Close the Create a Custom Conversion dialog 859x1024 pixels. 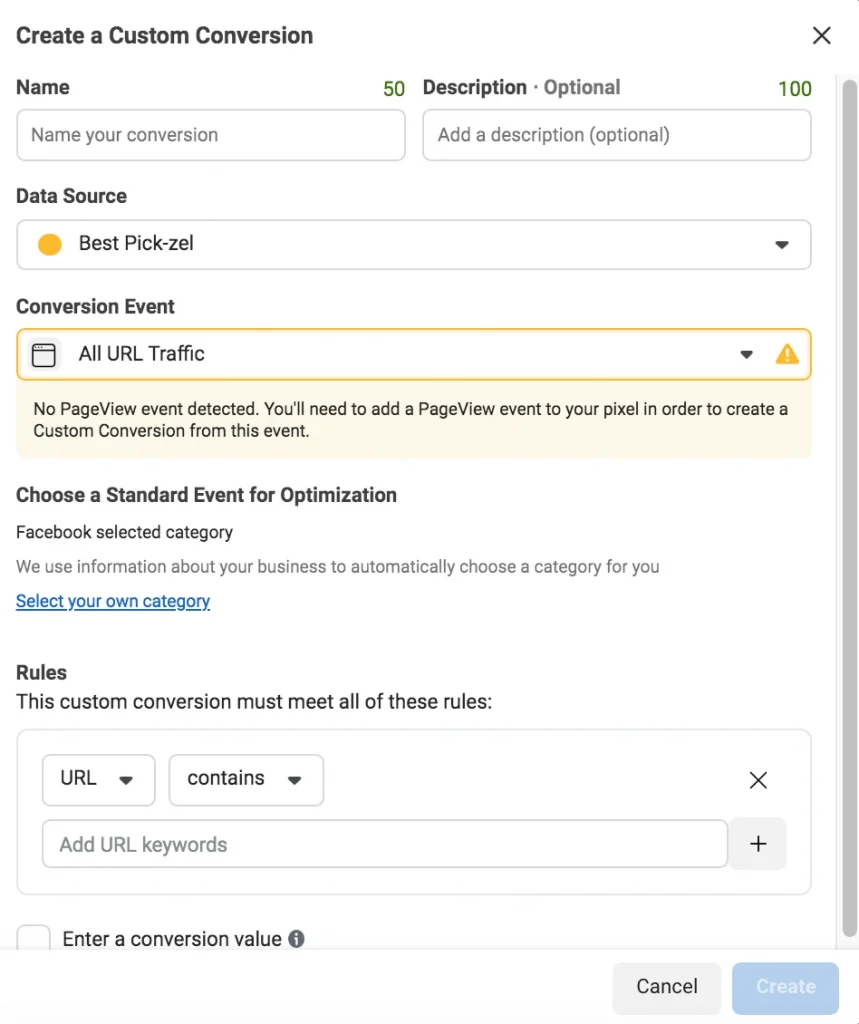[822, 36]
